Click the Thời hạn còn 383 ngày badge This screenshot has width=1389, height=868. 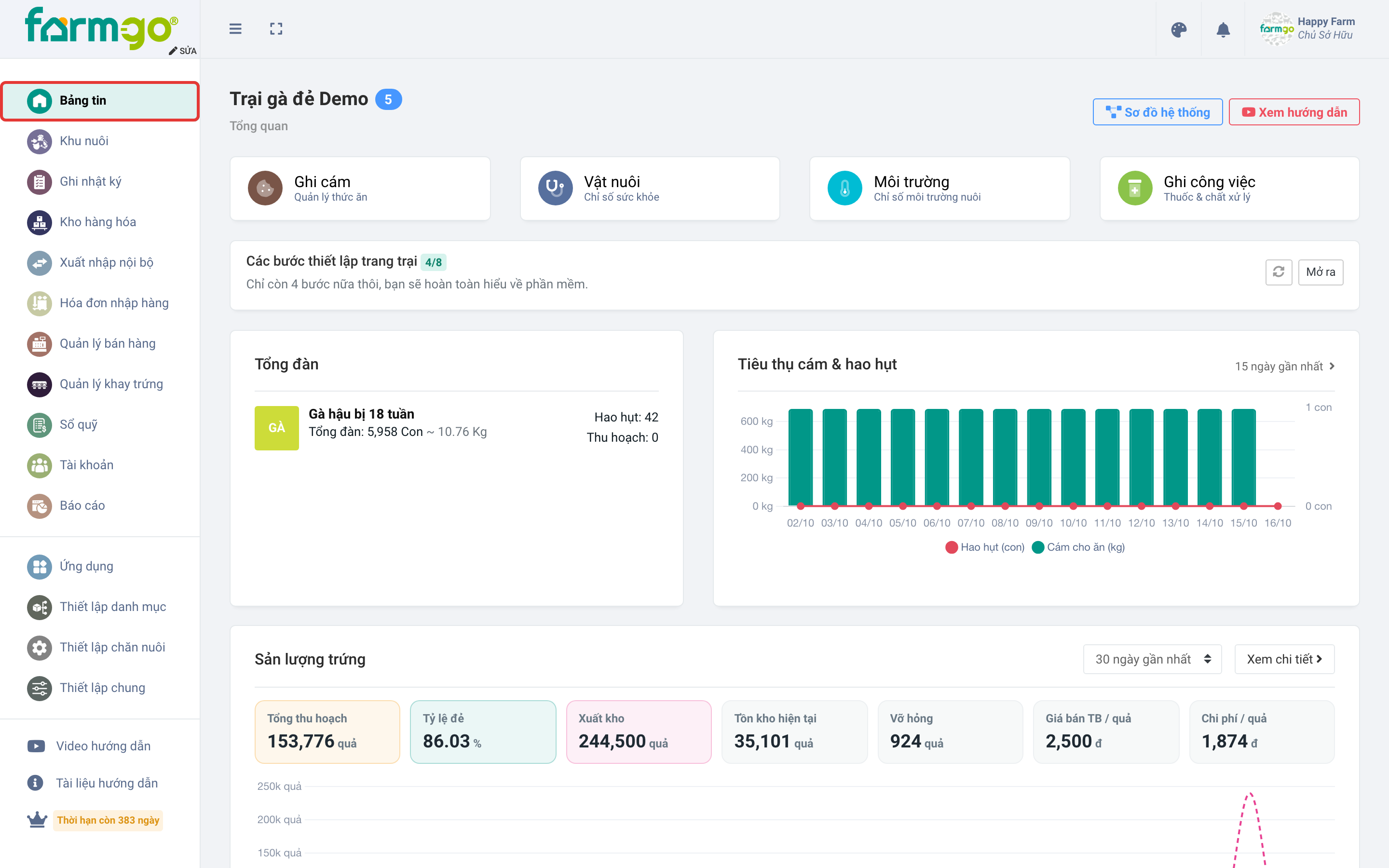108,820
